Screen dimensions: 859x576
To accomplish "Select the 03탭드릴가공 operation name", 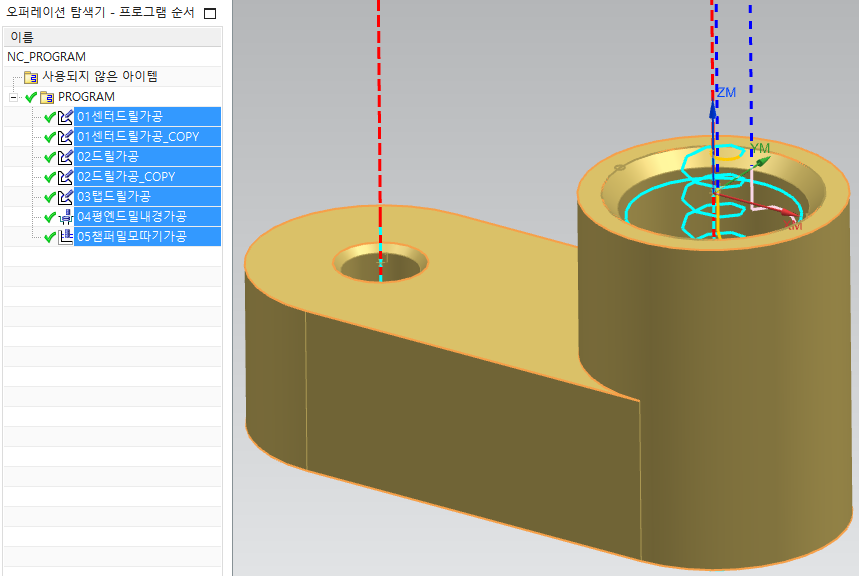I will pyautogui.click(x=114, y=196).
